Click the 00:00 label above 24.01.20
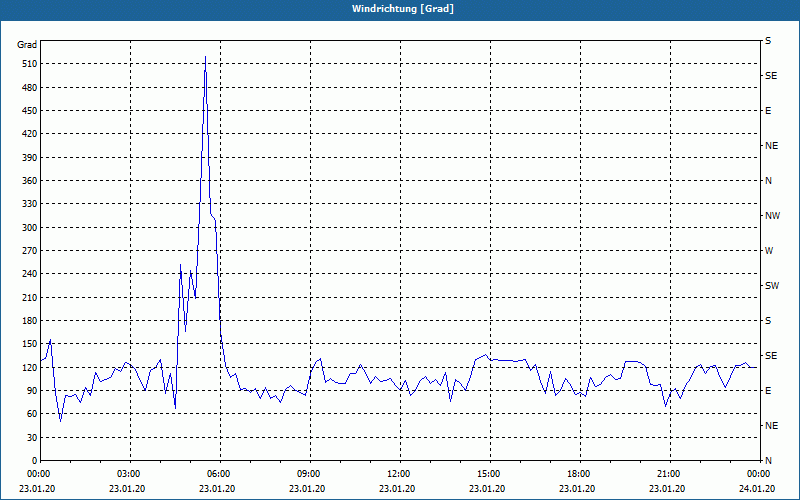Viewport: 800px width, 500px height. coord(760,474)
